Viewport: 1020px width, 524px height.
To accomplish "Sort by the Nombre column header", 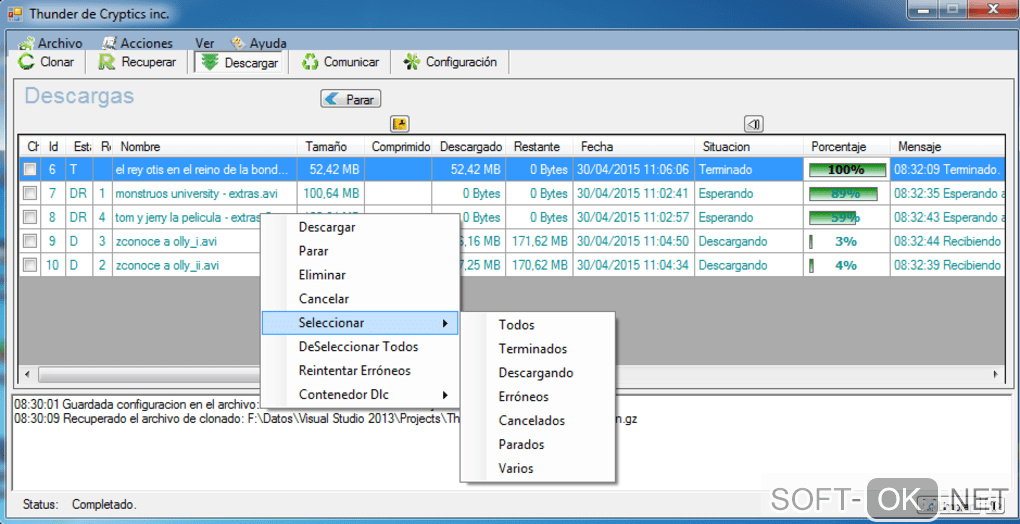I will [205, 147].
